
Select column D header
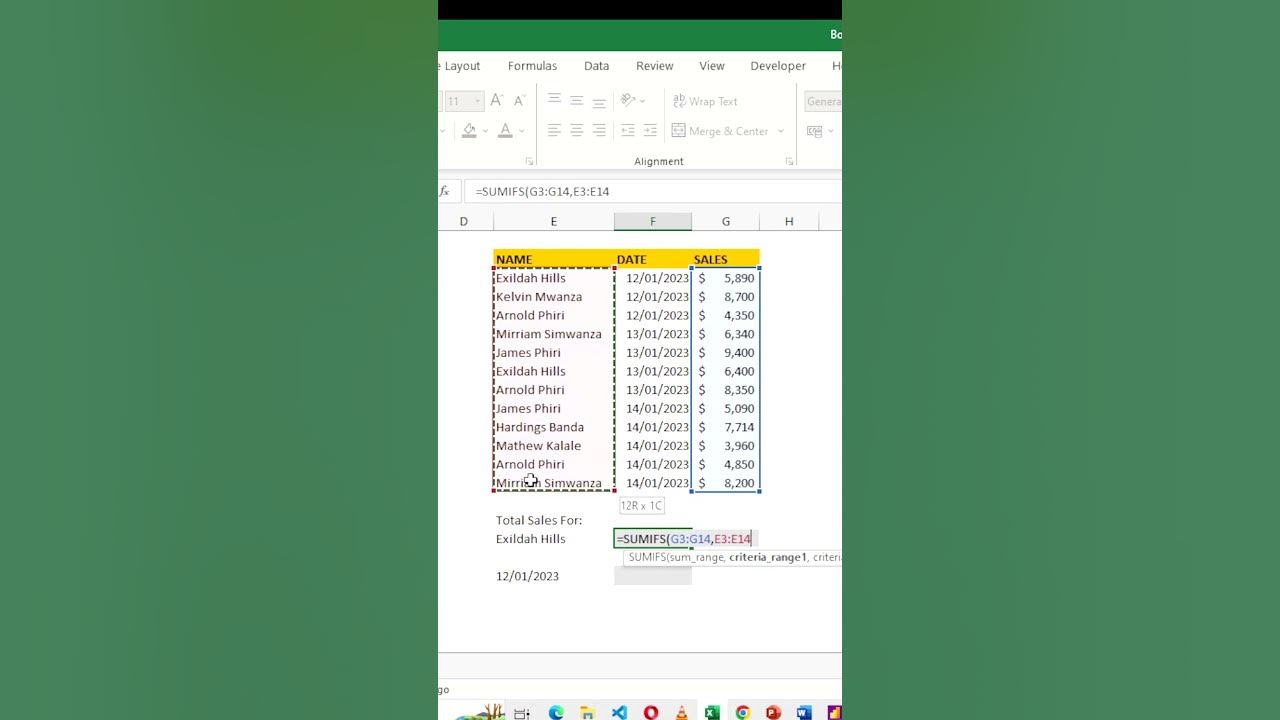(464, 221)
